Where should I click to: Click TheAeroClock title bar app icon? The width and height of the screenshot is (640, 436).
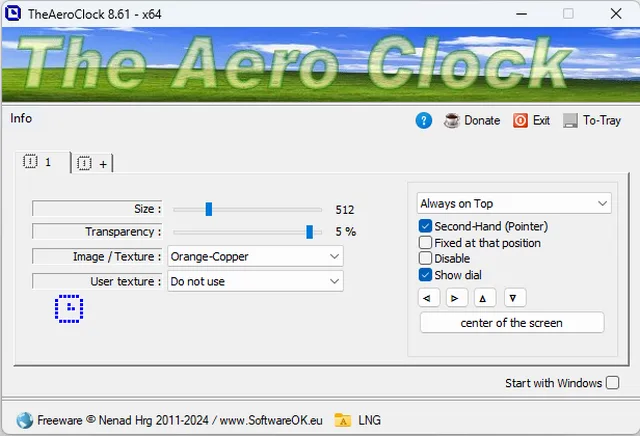(13, 13)
